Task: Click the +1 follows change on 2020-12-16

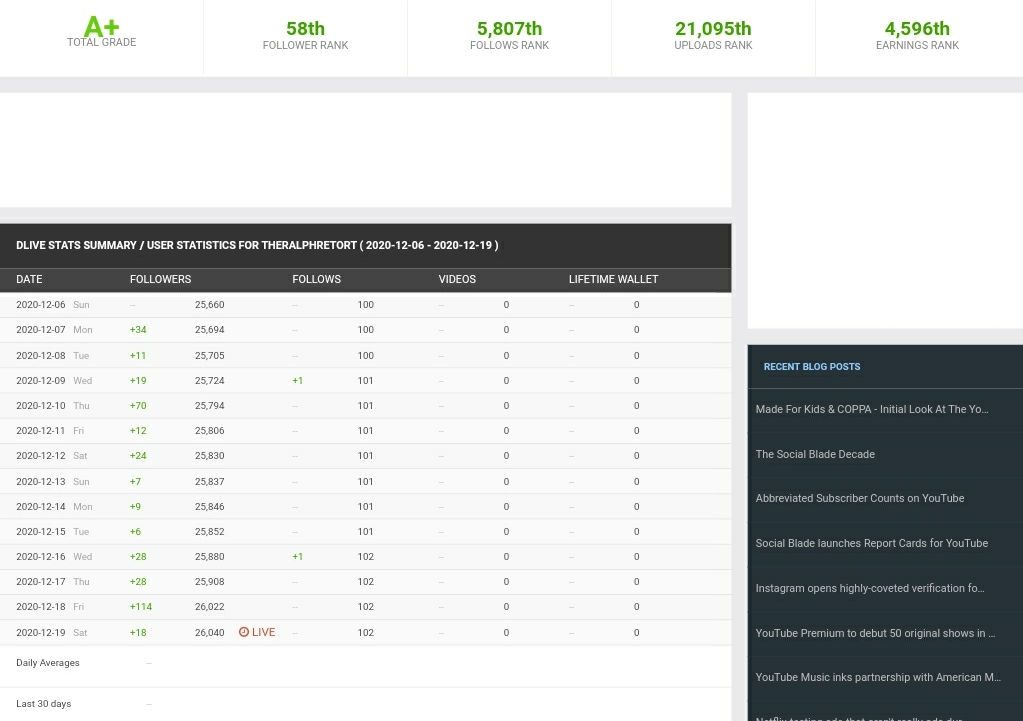Action: (x=298, y=557)
